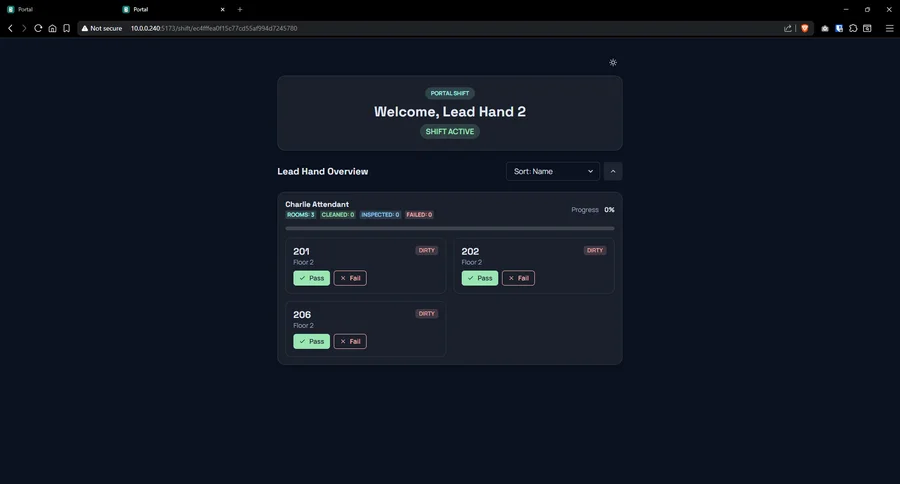
Task: Click the DIRTY badge on room 201
Action: click(426, 250)
